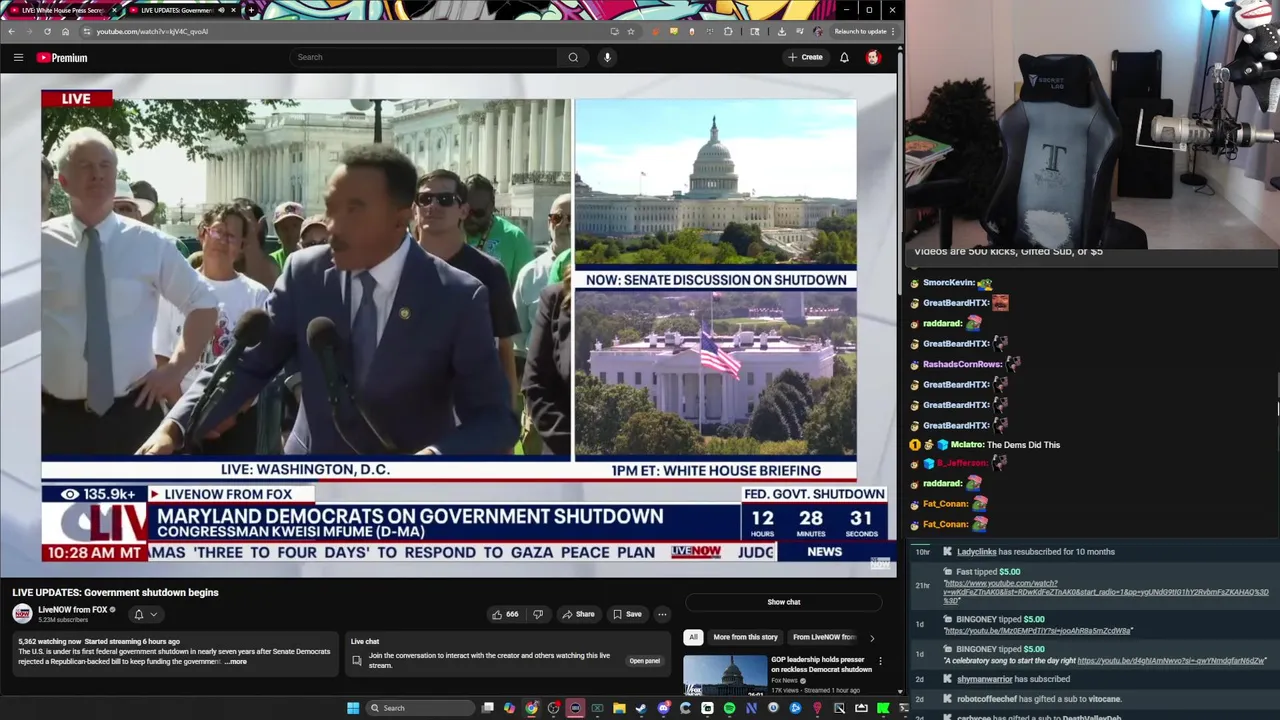Viewport: 1280px width, 720px height.
Task: Select the All filter chip
Action: click(693, 637)
